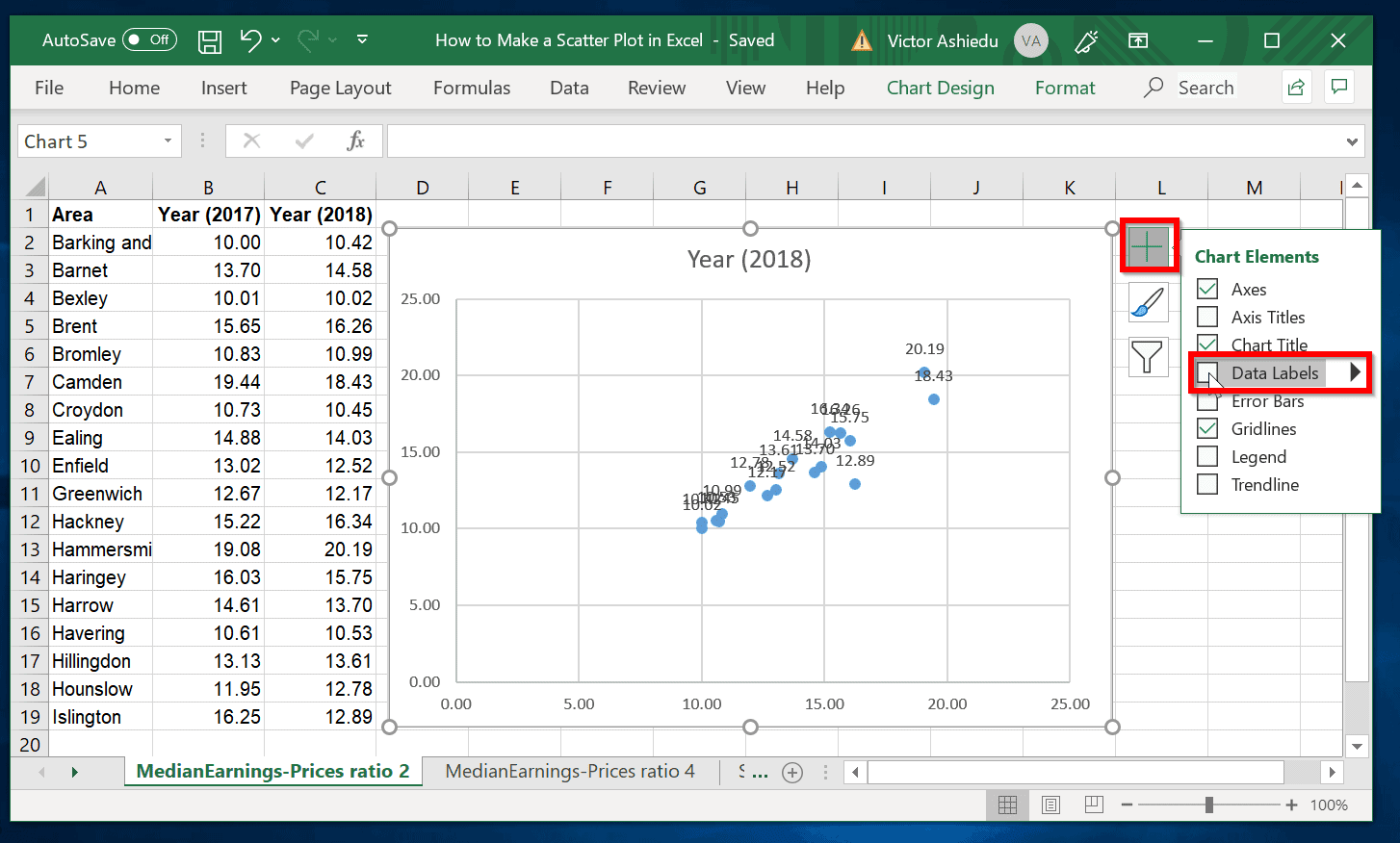Screen dimensions: 1400x843
Task: Adjust the zoom slider
Action: tap(1209, 805)
